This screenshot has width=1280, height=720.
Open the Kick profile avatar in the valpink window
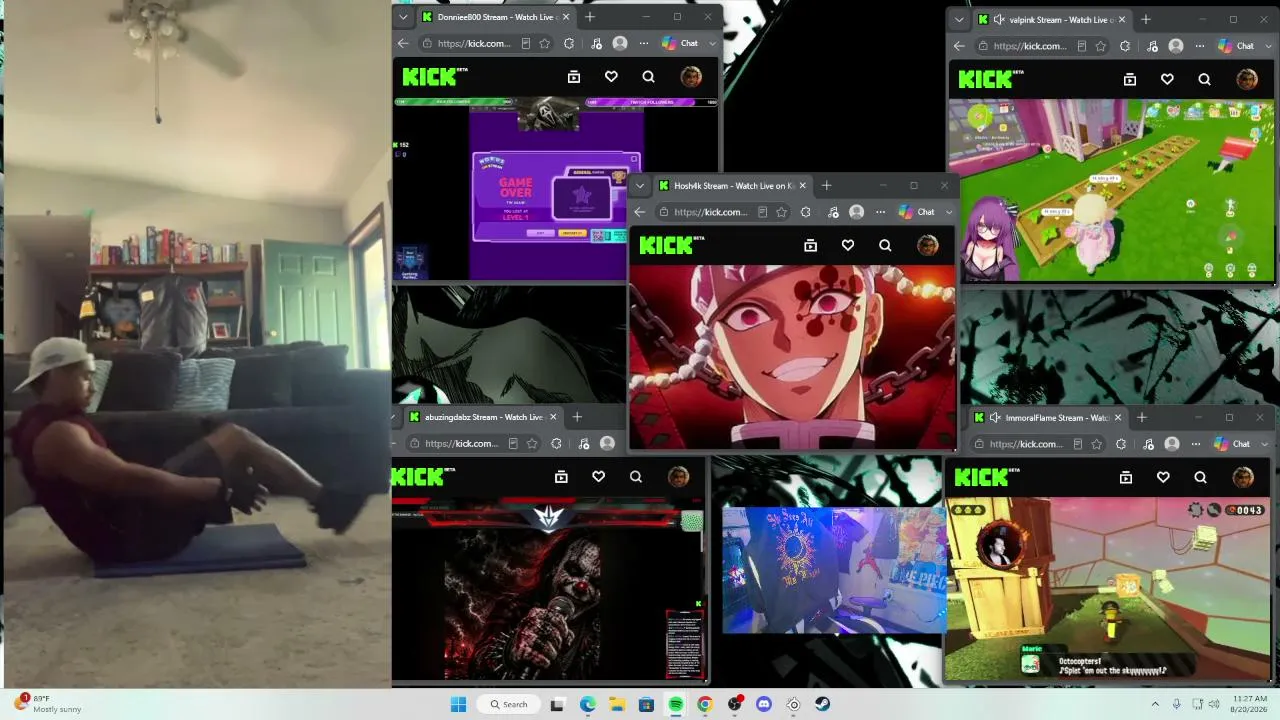pos(1246,79)
